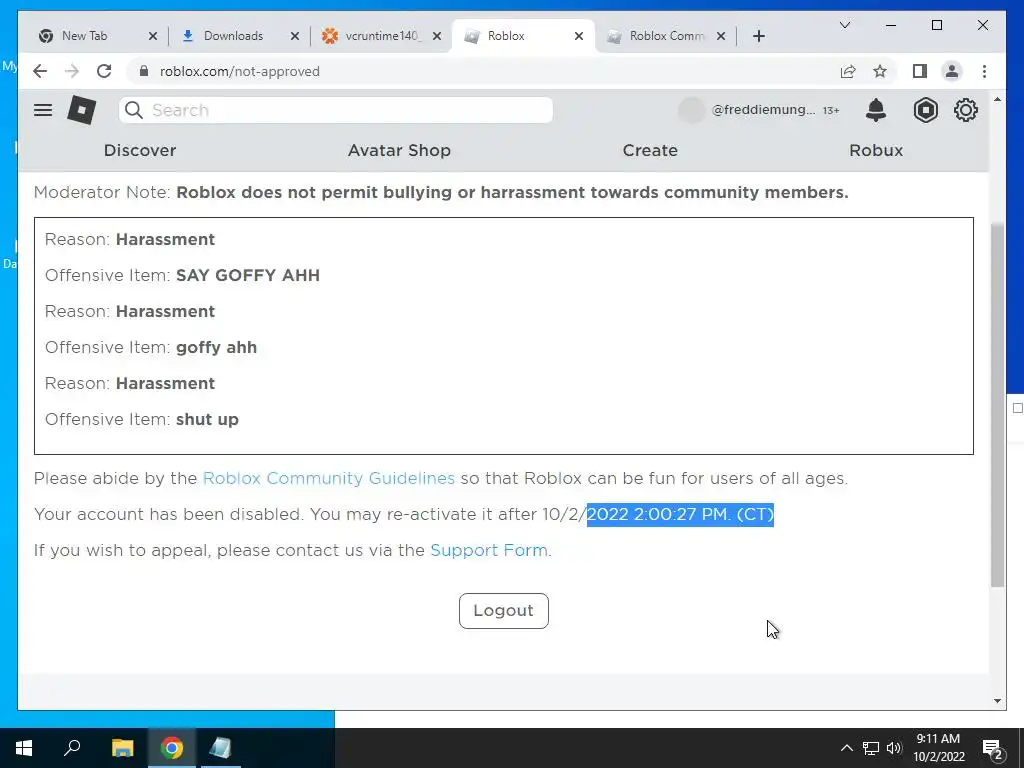Open the Robux hexagon icon
This screenshot has width=1024, height=768.
(x=925, y=110)
